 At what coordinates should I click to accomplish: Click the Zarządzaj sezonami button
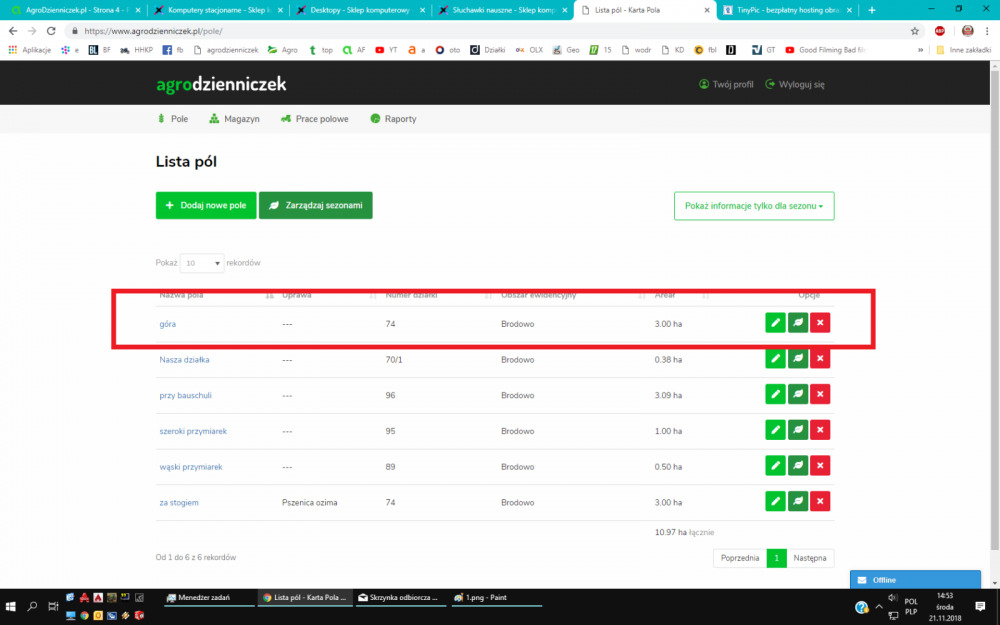click(315, 205)
